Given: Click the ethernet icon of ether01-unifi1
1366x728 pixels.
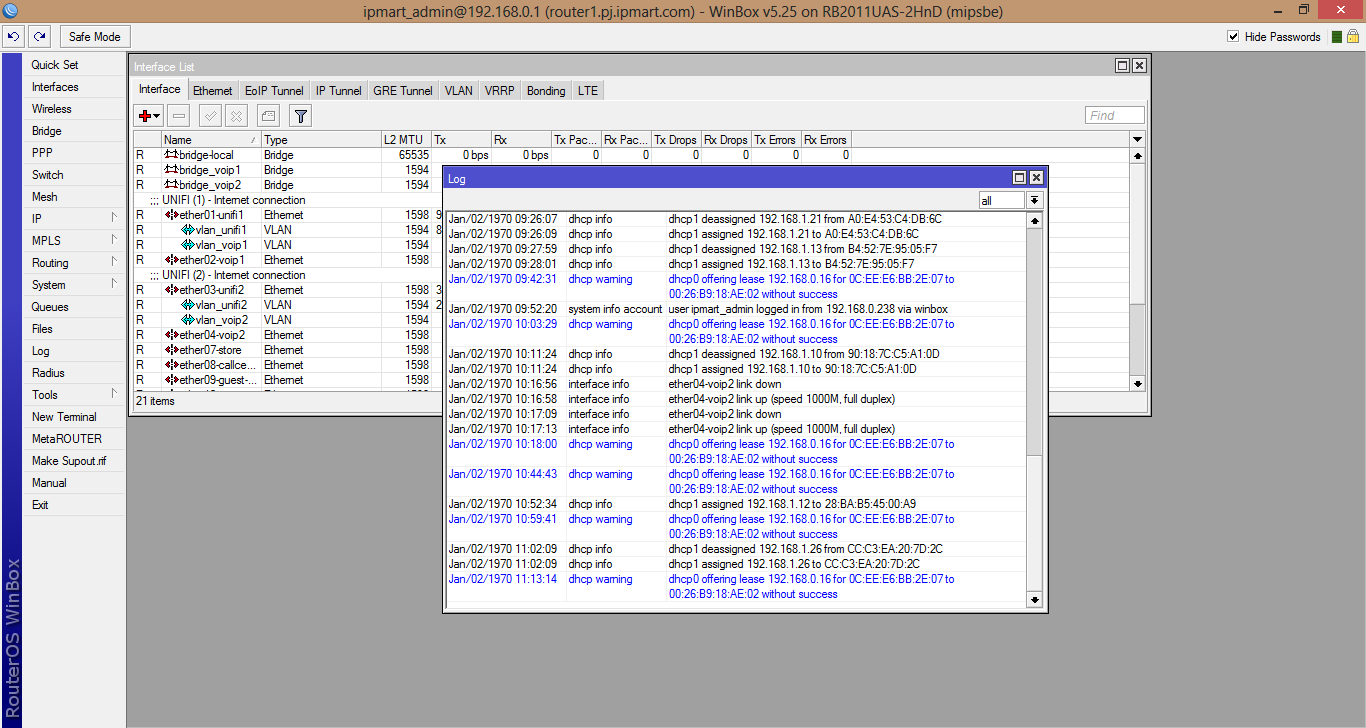Looking at the screenshot, I should (x=171, y=215).
